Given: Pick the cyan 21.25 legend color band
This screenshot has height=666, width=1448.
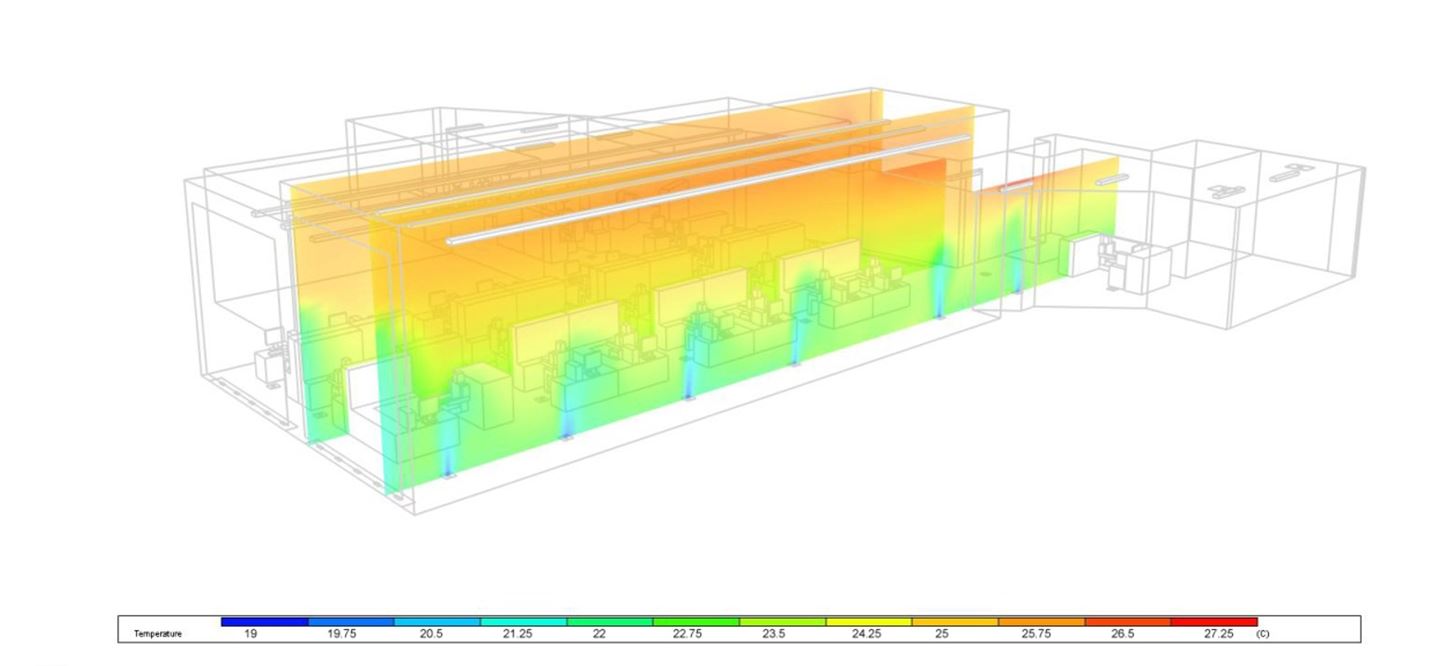Looking at the screenshot, I should pos(523,622).
